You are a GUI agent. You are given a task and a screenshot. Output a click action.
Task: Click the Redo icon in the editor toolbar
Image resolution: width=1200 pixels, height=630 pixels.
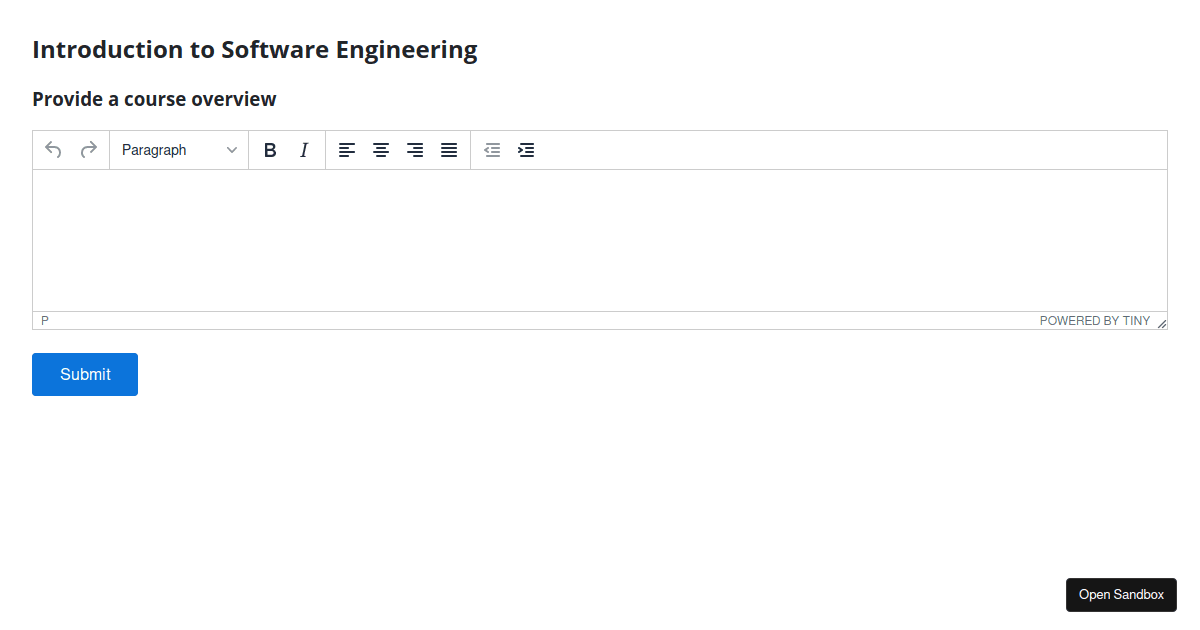[88, 149]
